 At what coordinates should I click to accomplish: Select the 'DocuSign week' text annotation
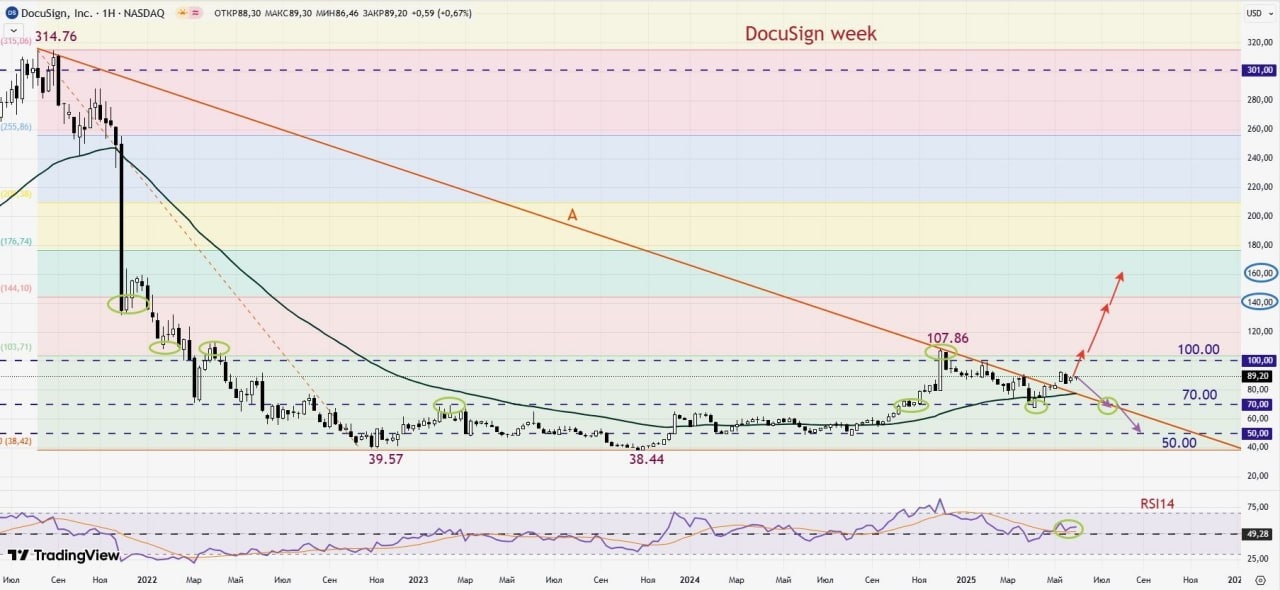[x=811, y=33]
